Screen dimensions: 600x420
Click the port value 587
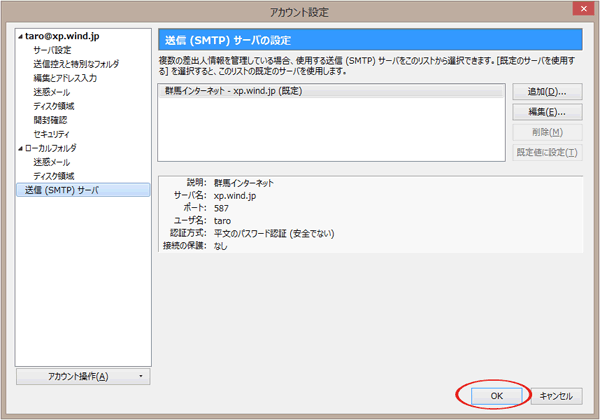tap(221, 208)
